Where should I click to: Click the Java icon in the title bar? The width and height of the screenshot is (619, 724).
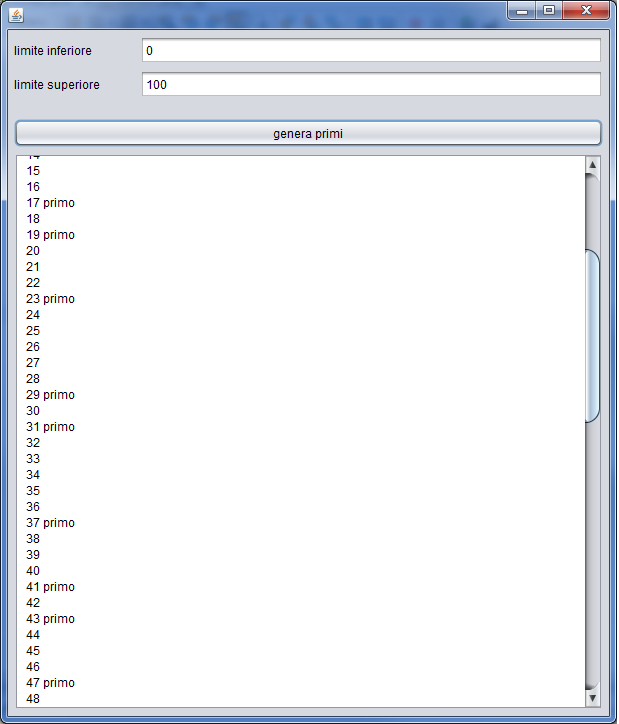tap(16, 14)
